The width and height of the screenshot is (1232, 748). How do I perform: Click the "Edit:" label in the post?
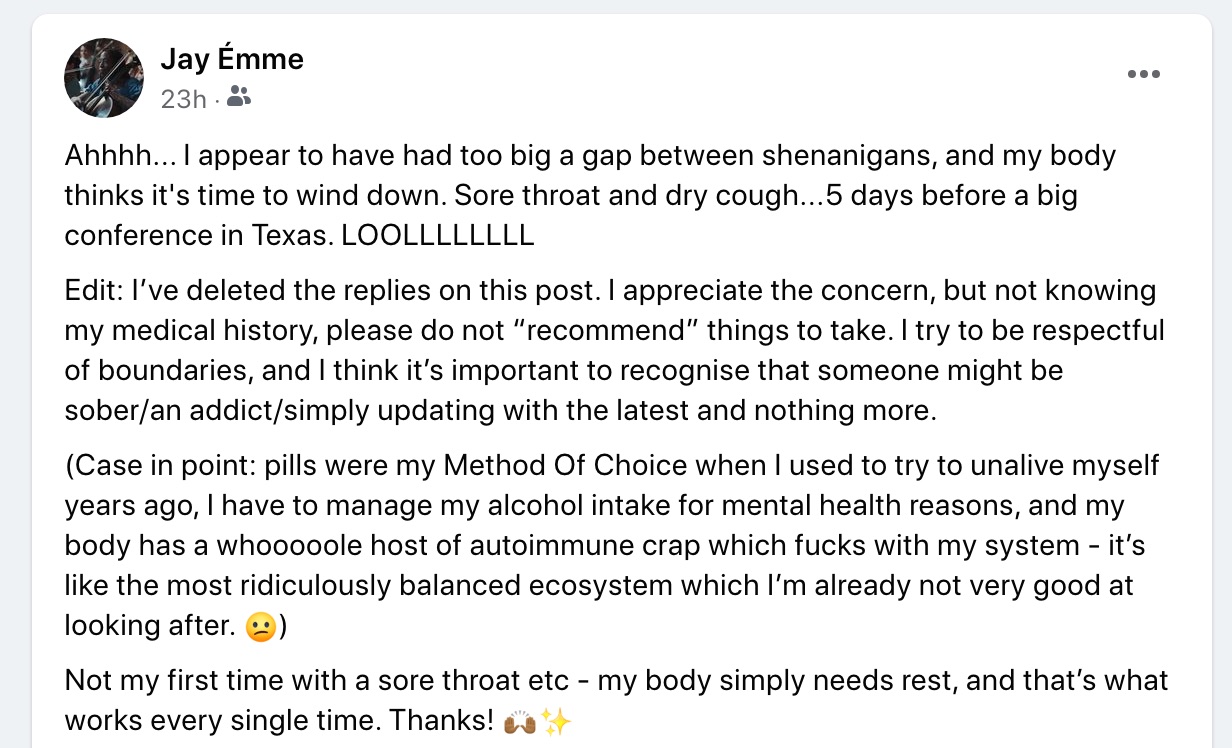[94, 291]
